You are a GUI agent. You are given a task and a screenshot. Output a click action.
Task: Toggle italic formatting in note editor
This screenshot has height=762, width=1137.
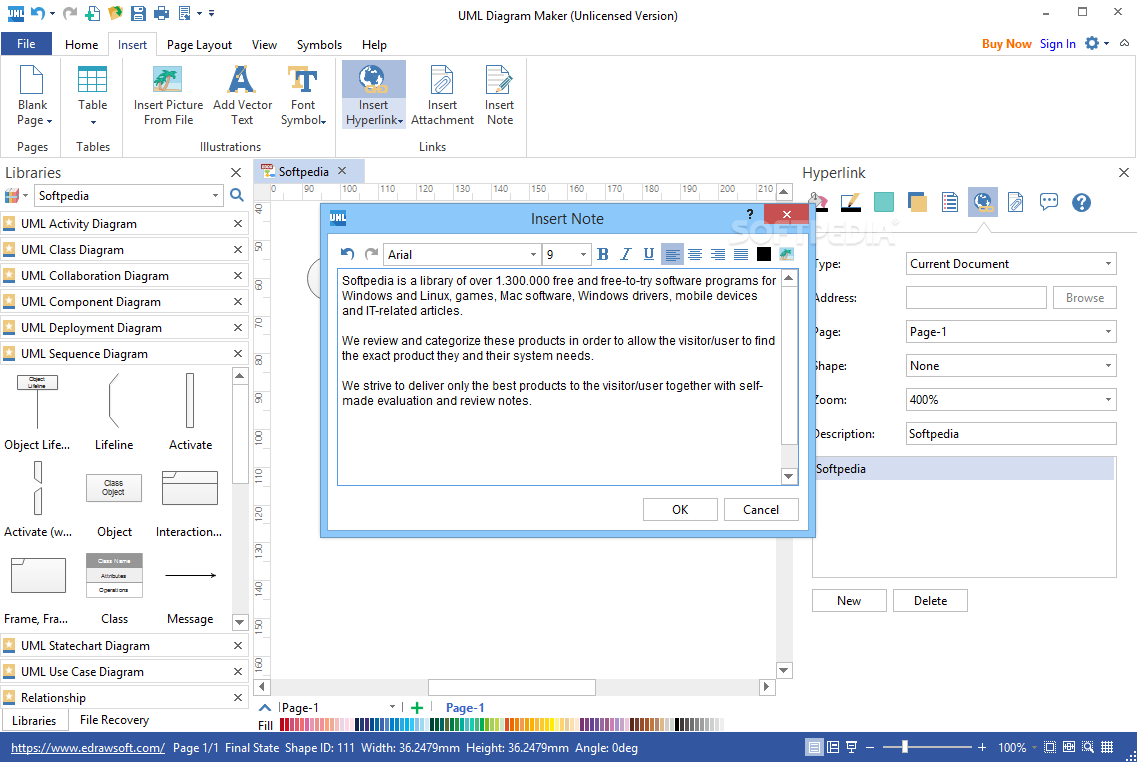click(x=625, y=254)
